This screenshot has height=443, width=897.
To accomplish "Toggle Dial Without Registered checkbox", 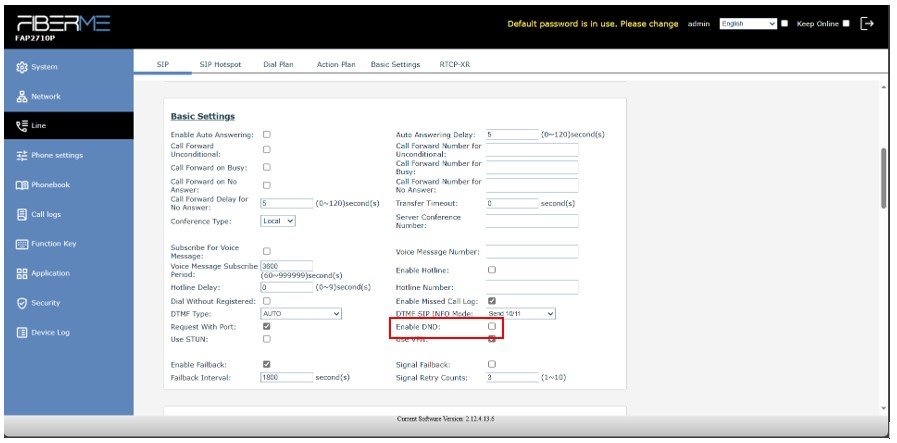I will coord(267,300).
